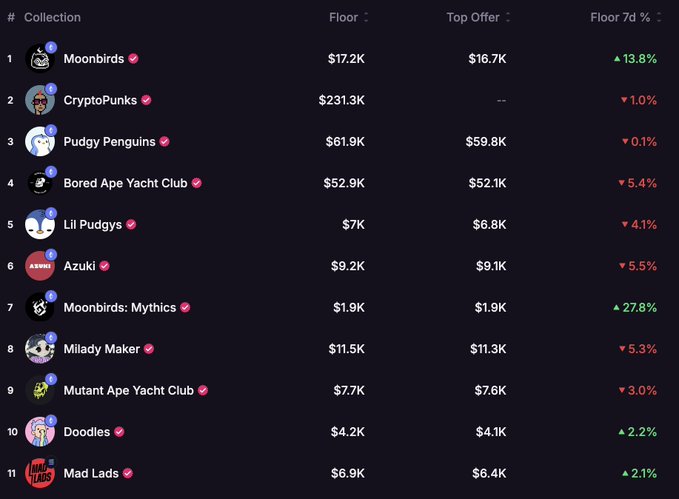Image resolution: width=679 pixels, height=499 pixels.
Task: Open the Doodles pink avatar icon
Action: [x=40, y=432]
